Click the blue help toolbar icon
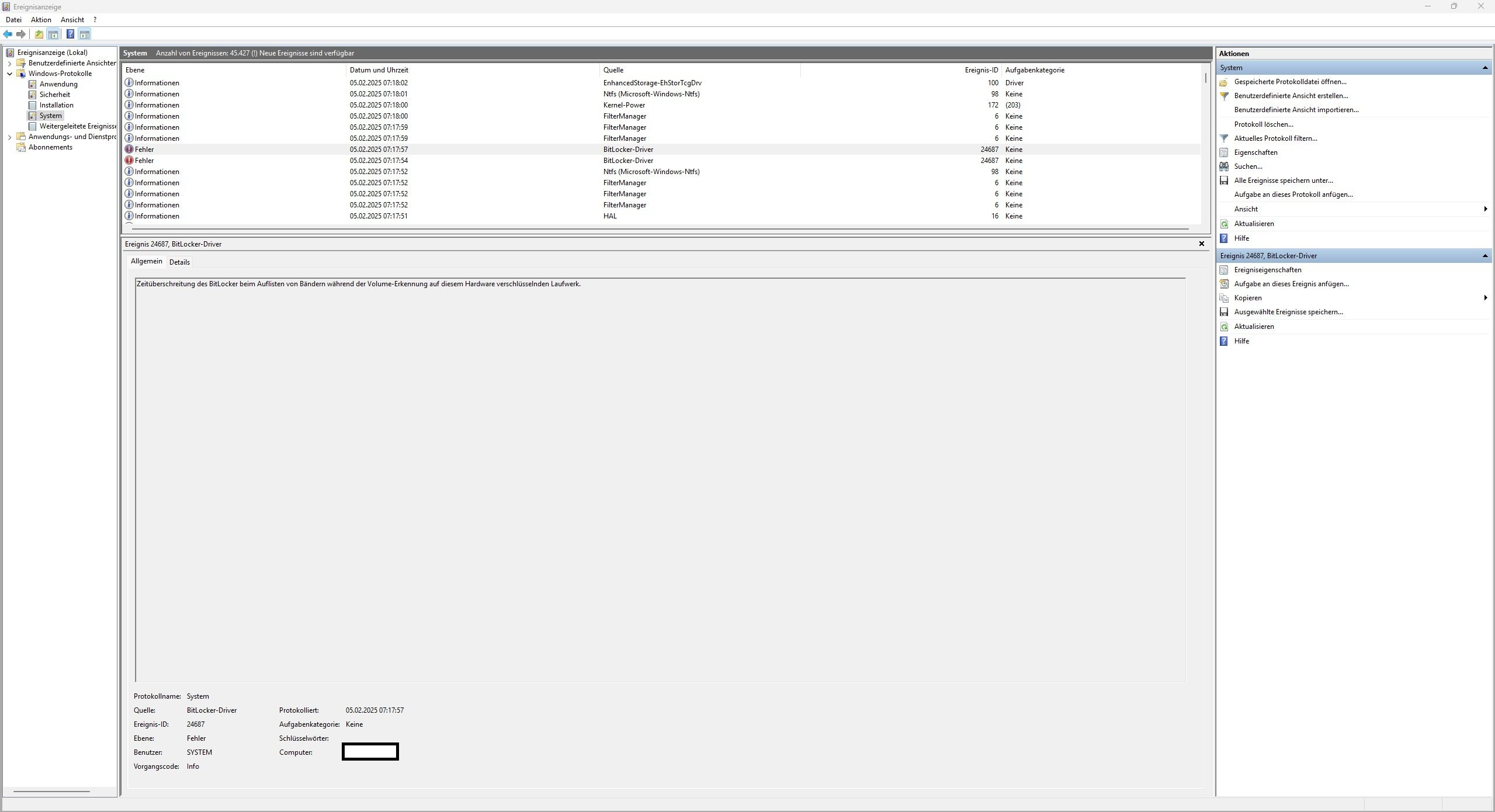1495x812 pixels. point(70,34)
